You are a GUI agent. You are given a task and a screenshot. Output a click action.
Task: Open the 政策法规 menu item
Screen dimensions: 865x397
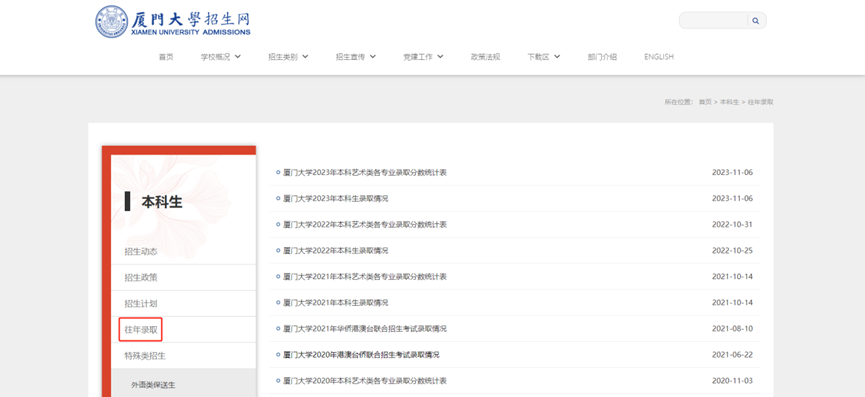click(x=485, y=57)
